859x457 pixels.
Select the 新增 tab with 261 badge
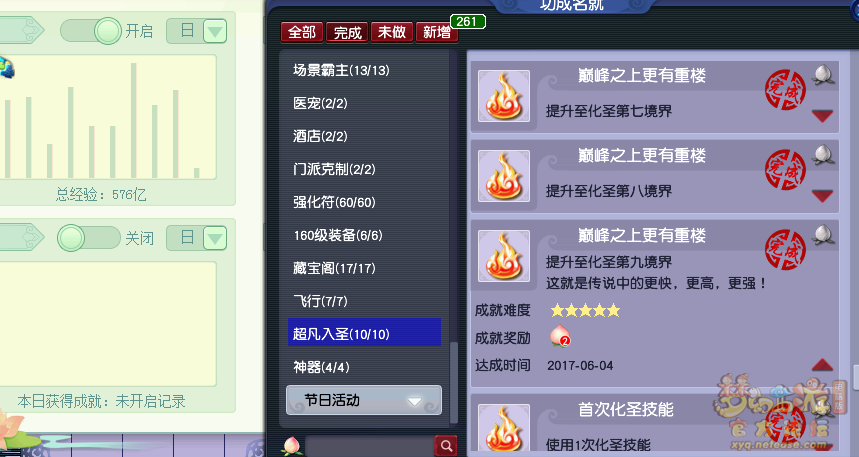tap(437, 32)
